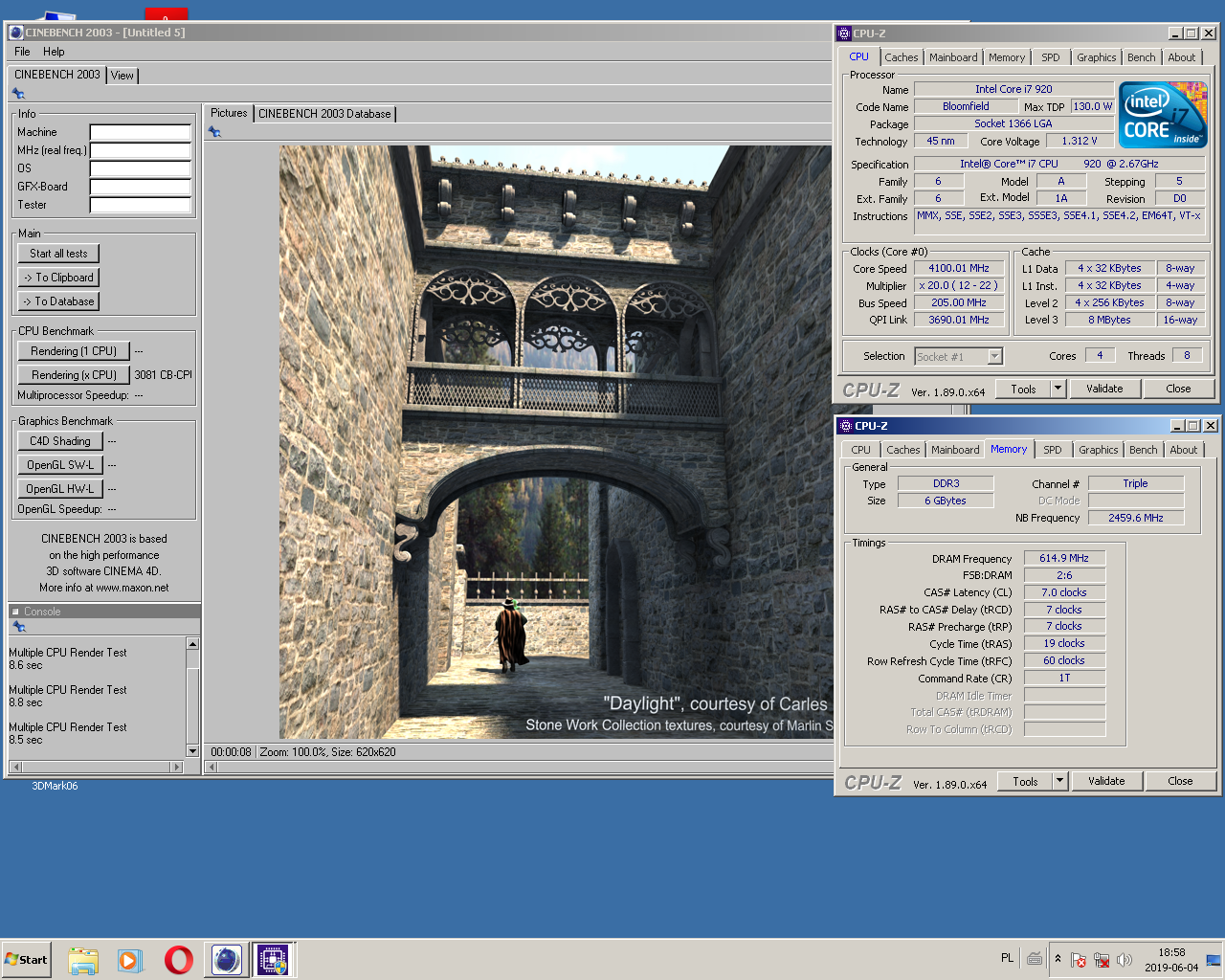
Task: Click the pin icon under the Pictures tab
Action: click(x=214, y=132)
